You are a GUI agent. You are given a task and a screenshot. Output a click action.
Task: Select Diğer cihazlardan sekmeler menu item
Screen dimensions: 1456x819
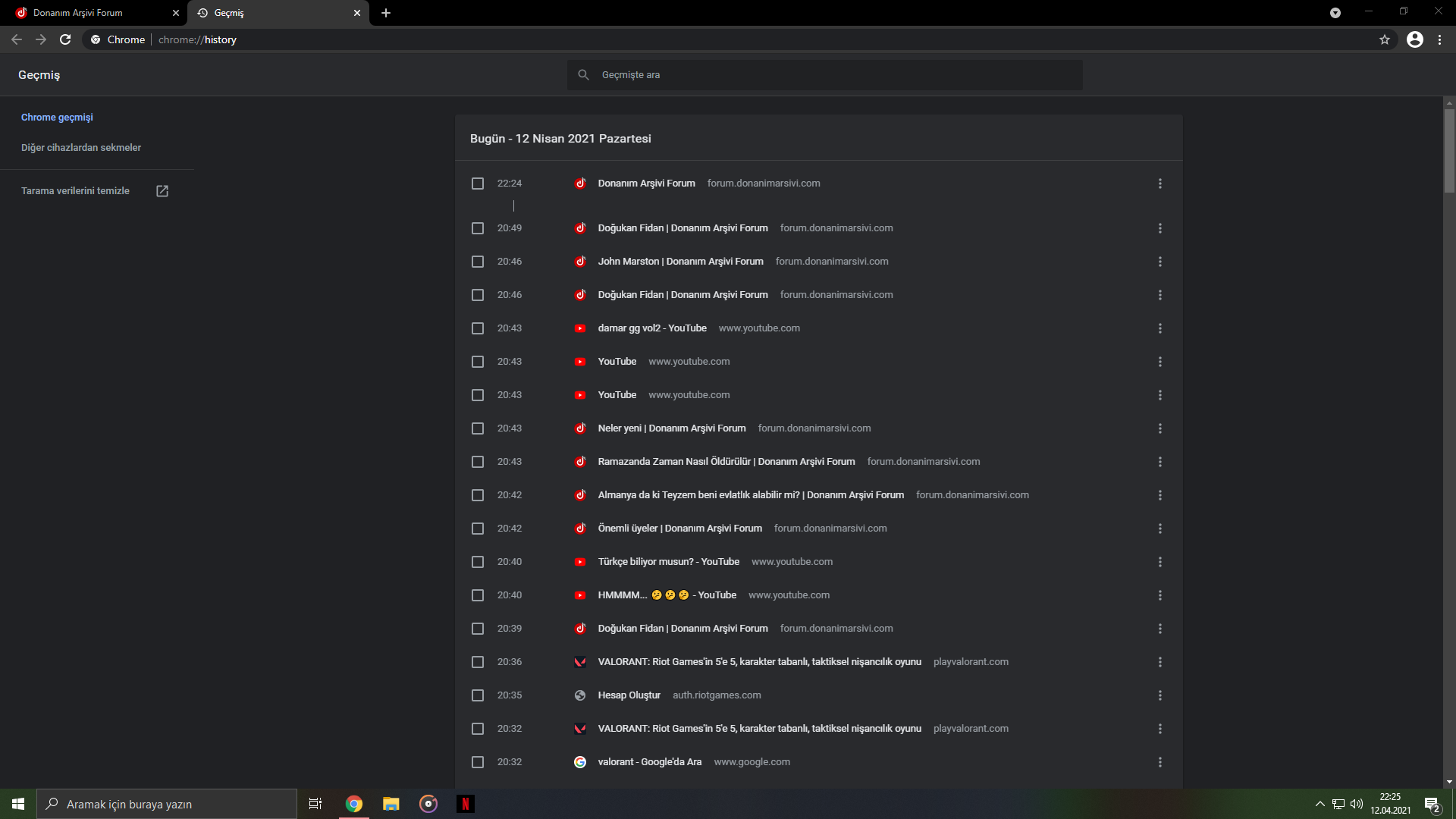pos(80,147)
